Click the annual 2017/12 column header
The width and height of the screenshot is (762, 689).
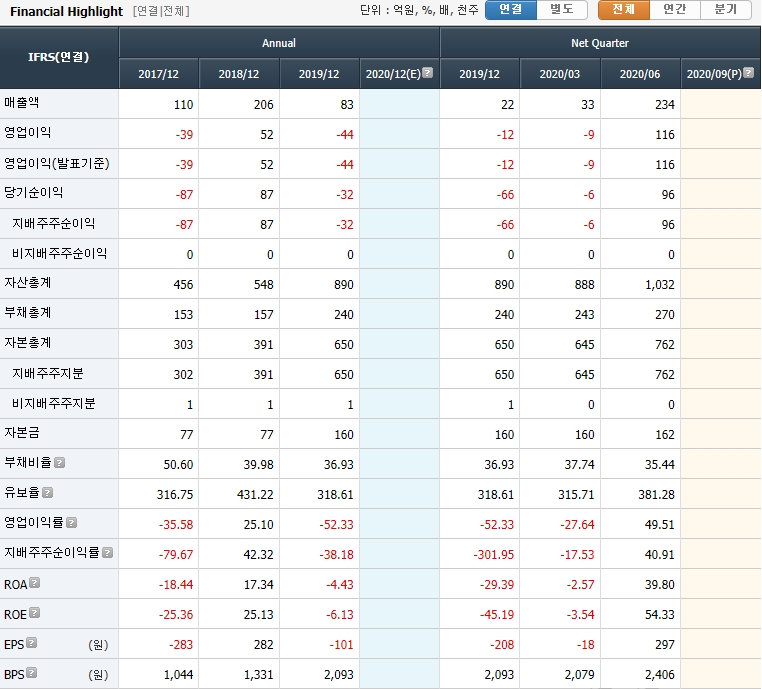pos(158,74)
